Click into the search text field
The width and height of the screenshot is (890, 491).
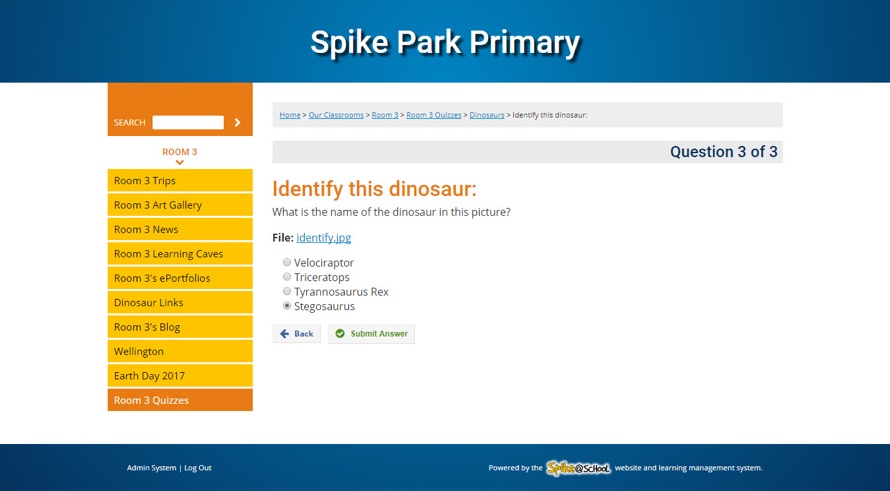[x=188, y=123]
